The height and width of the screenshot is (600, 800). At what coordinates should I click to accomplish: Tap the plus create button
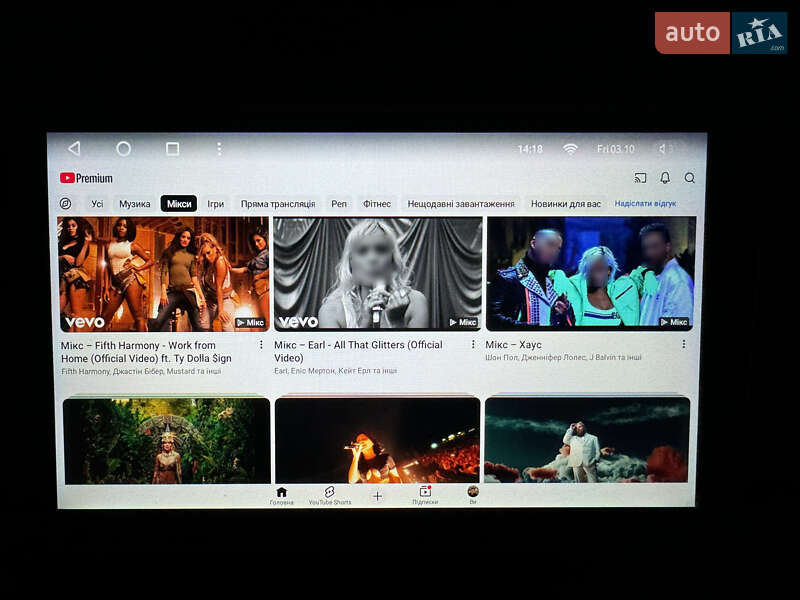[377, 496]
